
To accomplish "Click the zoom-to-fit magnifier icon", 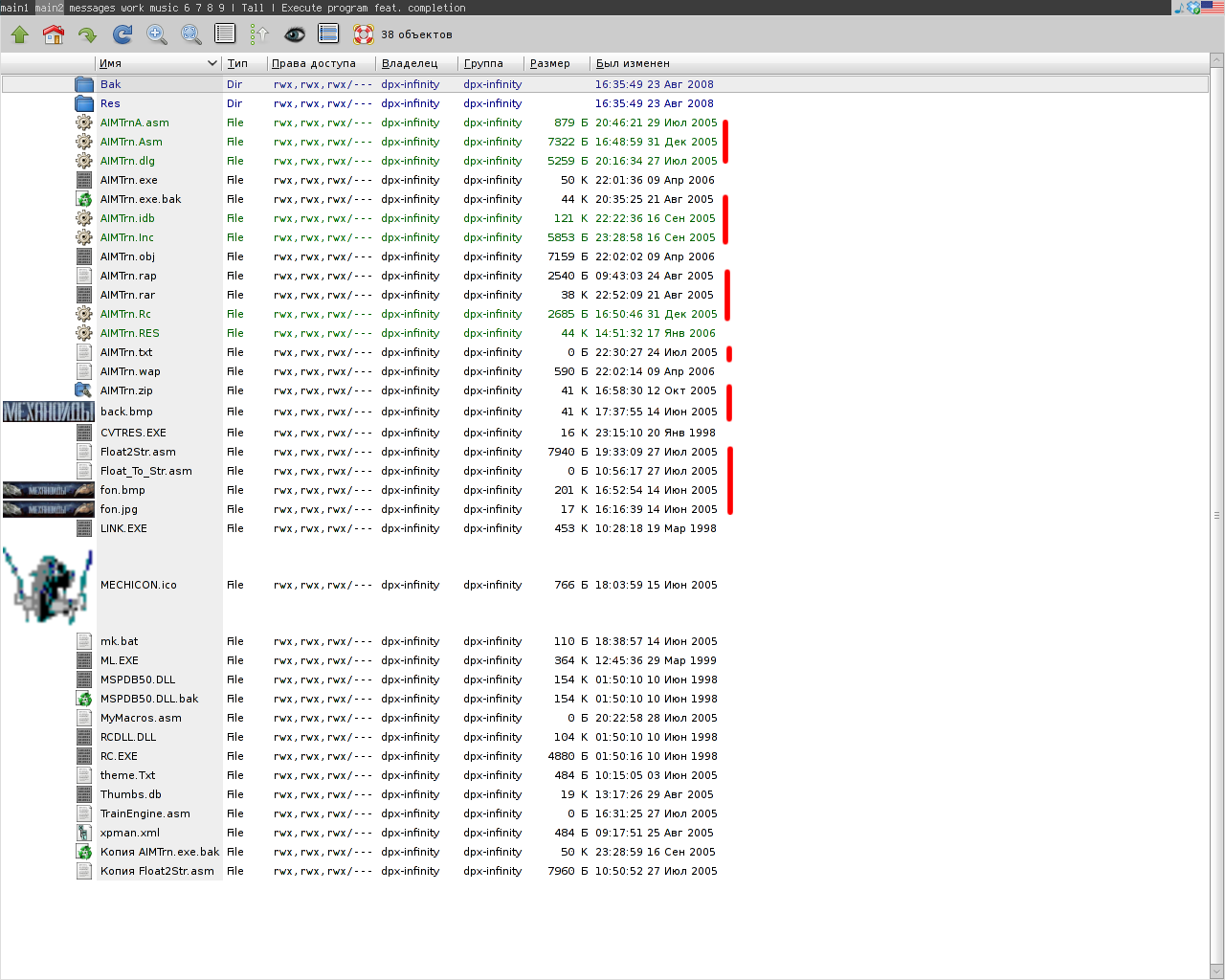I will pos(191,35).
